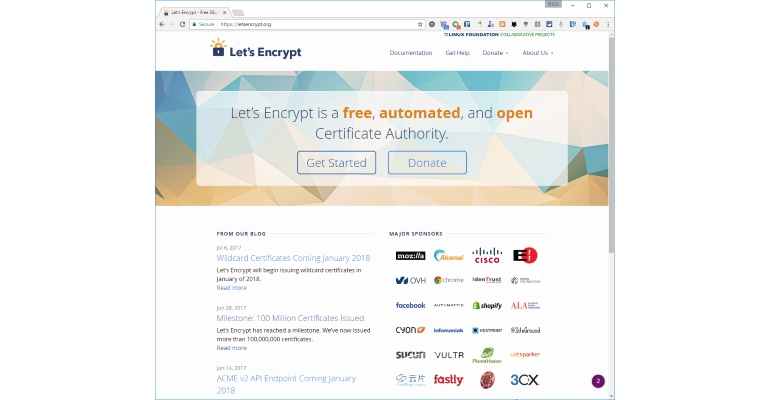Screen dimensions: 770x400
Task: Open the cyon sponsor logo
Action: tap(411, 330)
